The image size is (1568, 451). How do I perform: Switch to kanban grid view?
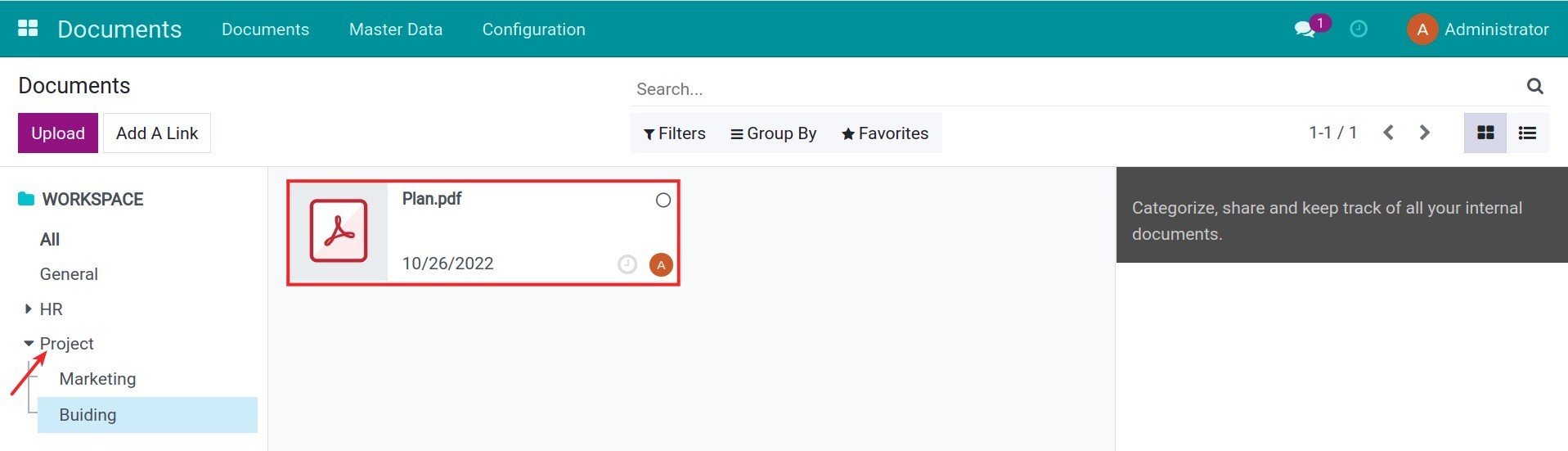coord(1485,133)
